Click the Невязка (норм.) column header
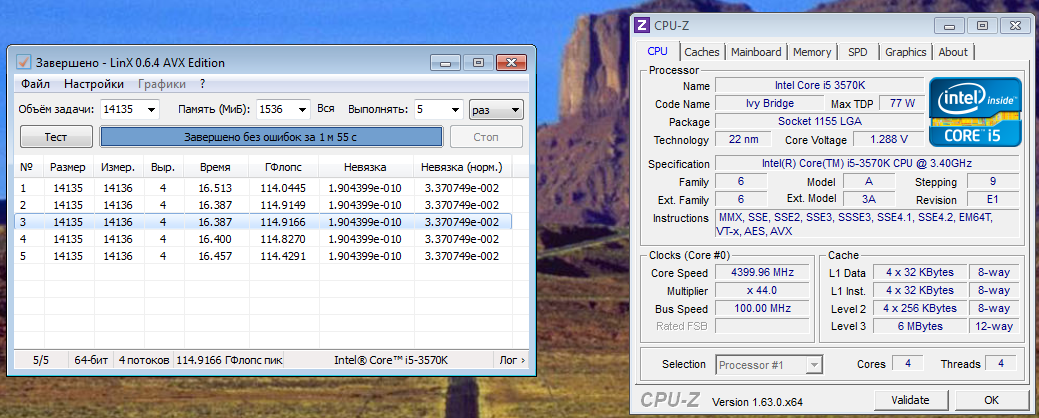 click(x=462, y=168)
